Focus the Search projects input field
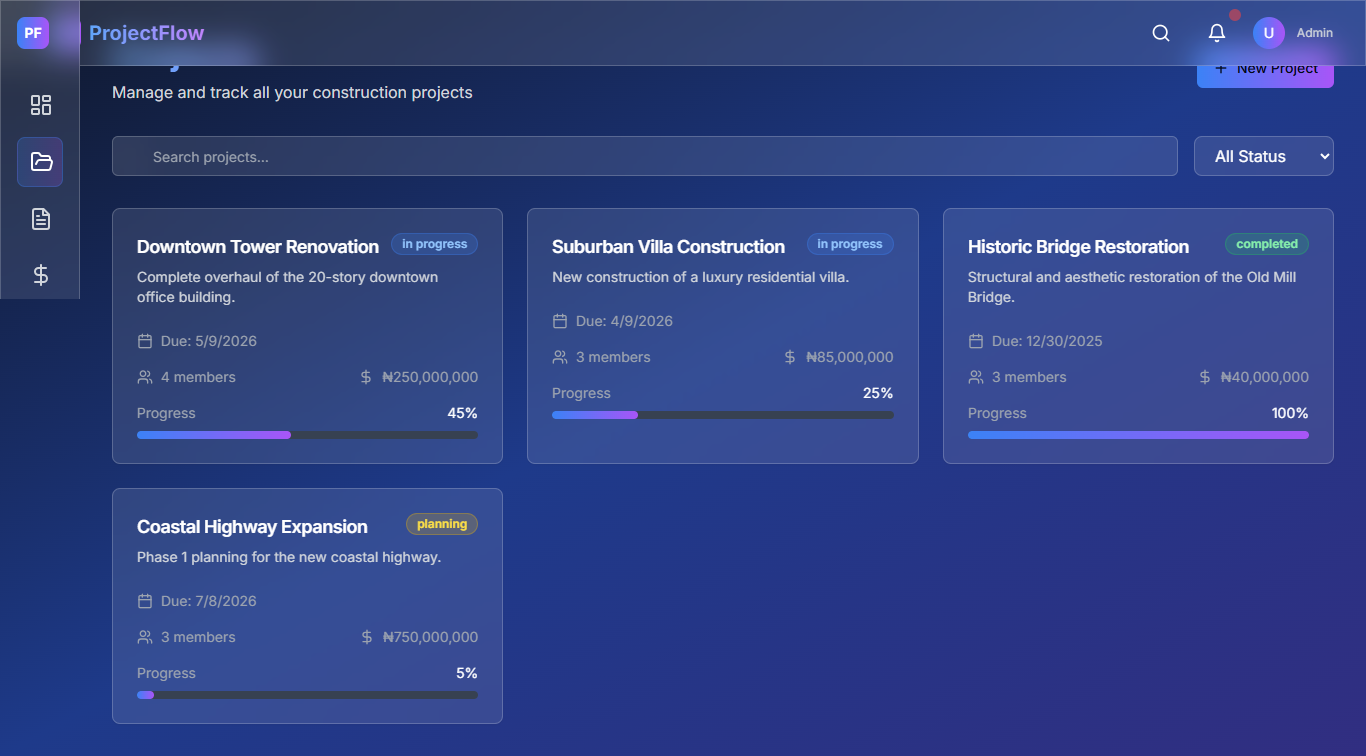This screenshot has width=1366, height=756. [644, 157]
